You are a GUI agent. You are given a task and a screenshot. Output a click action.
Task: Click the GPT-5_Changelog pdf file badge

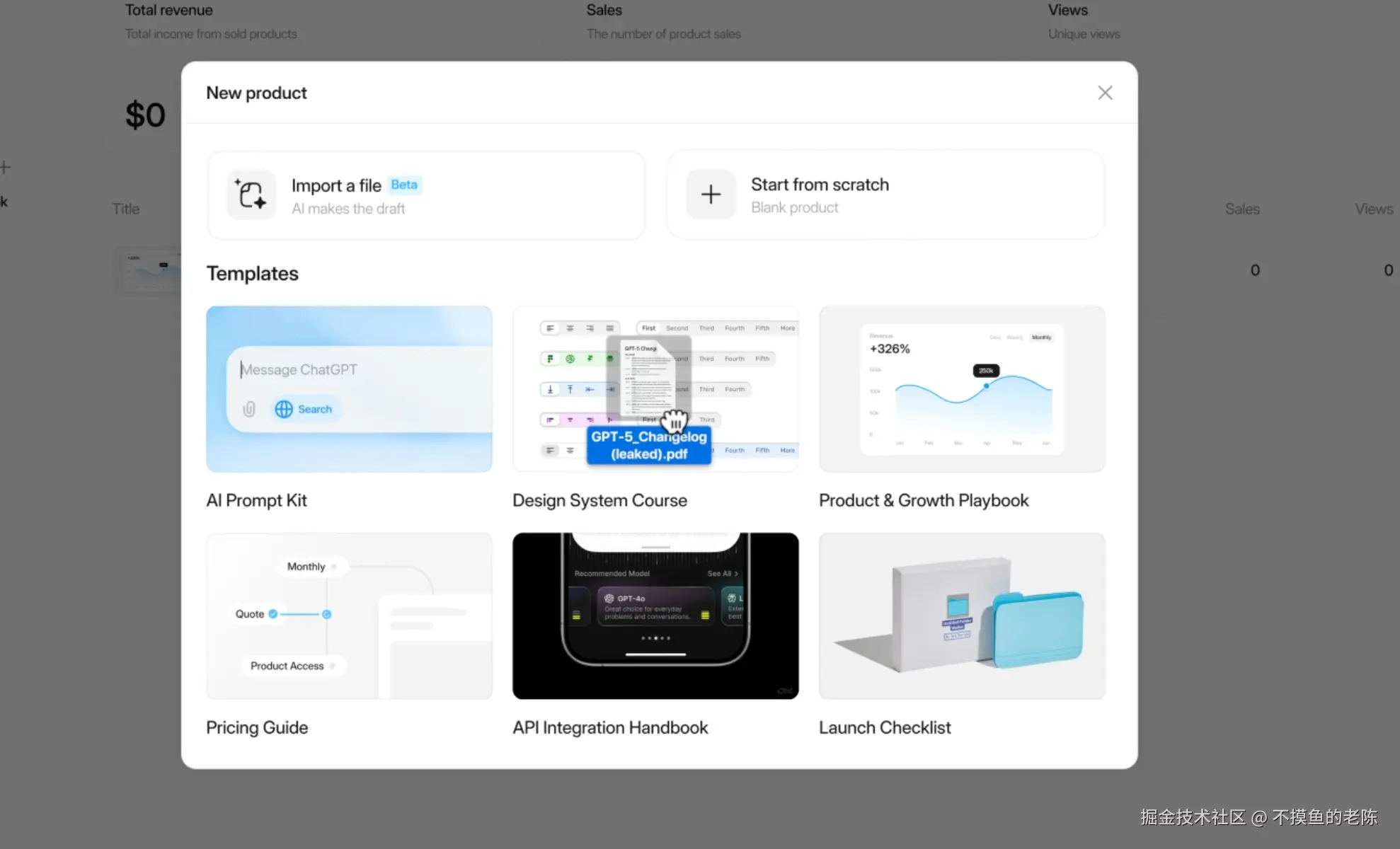pyautogui.click(x=648, y=446)
